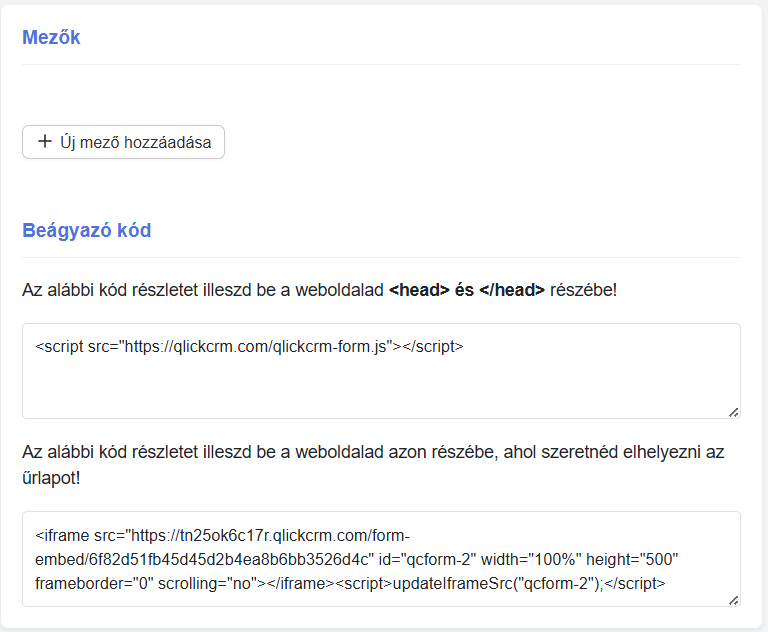
Task: Grab the resize handle of the iframe textarea
Action: click(733, 601)
